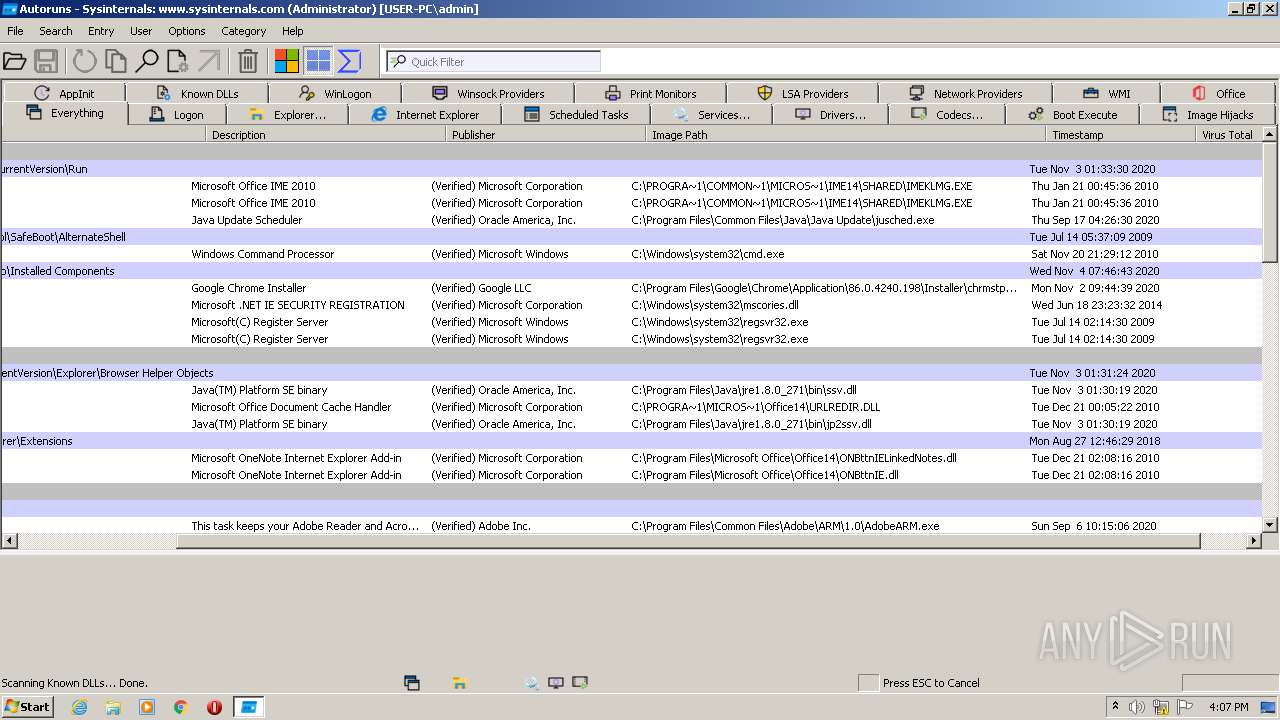The height and width of the screenshot is (720, 1280).
Task: Click the Copy toolbar icon
Action: 116,61
